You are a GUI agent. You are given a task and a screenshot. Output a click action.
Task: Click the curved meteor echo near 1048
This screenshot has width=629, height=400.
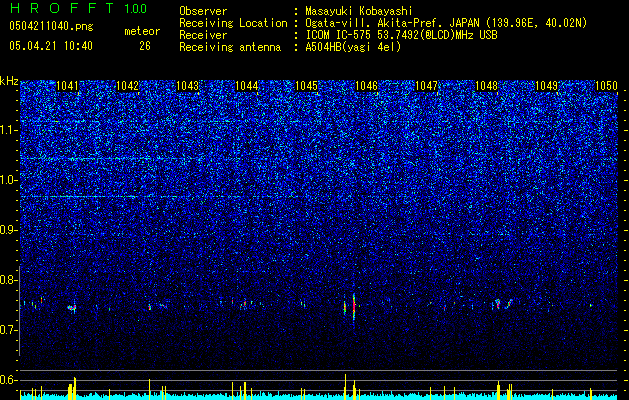coord(509,303)
